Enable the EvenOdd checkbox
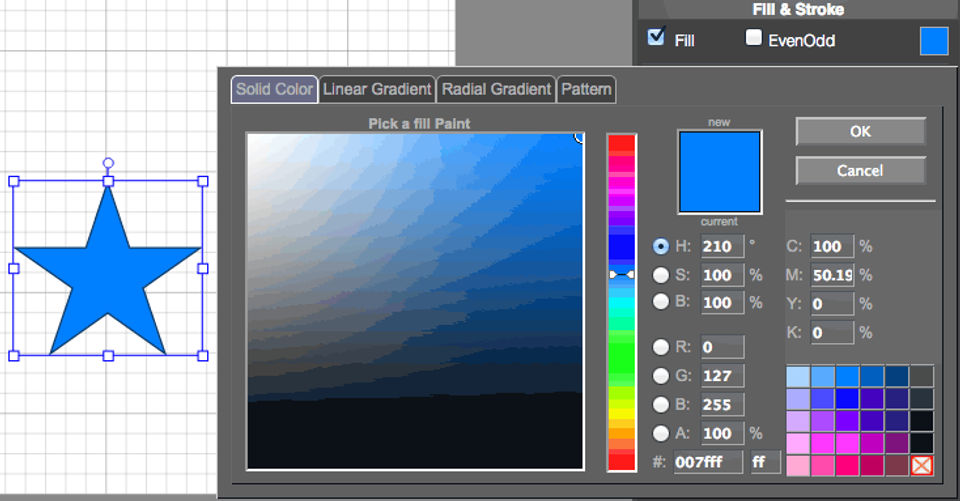 coord(753,37)
